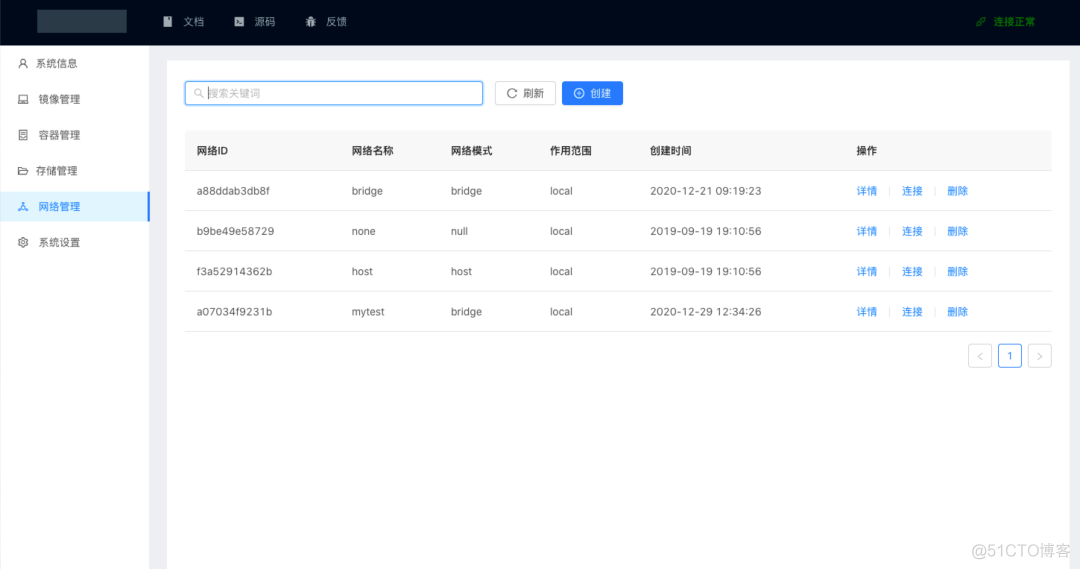1080x569 pixels.
Task: Go to next page arrow in pagination
Action: 1039,356
